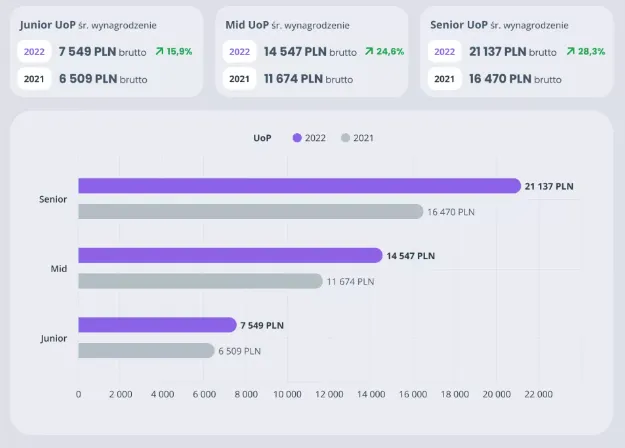Image resolution: width=625 pixels, height=448 pixels.
Task: Click the Junior 15,9% growth arrow icon
Action: [x=159, y=51]
